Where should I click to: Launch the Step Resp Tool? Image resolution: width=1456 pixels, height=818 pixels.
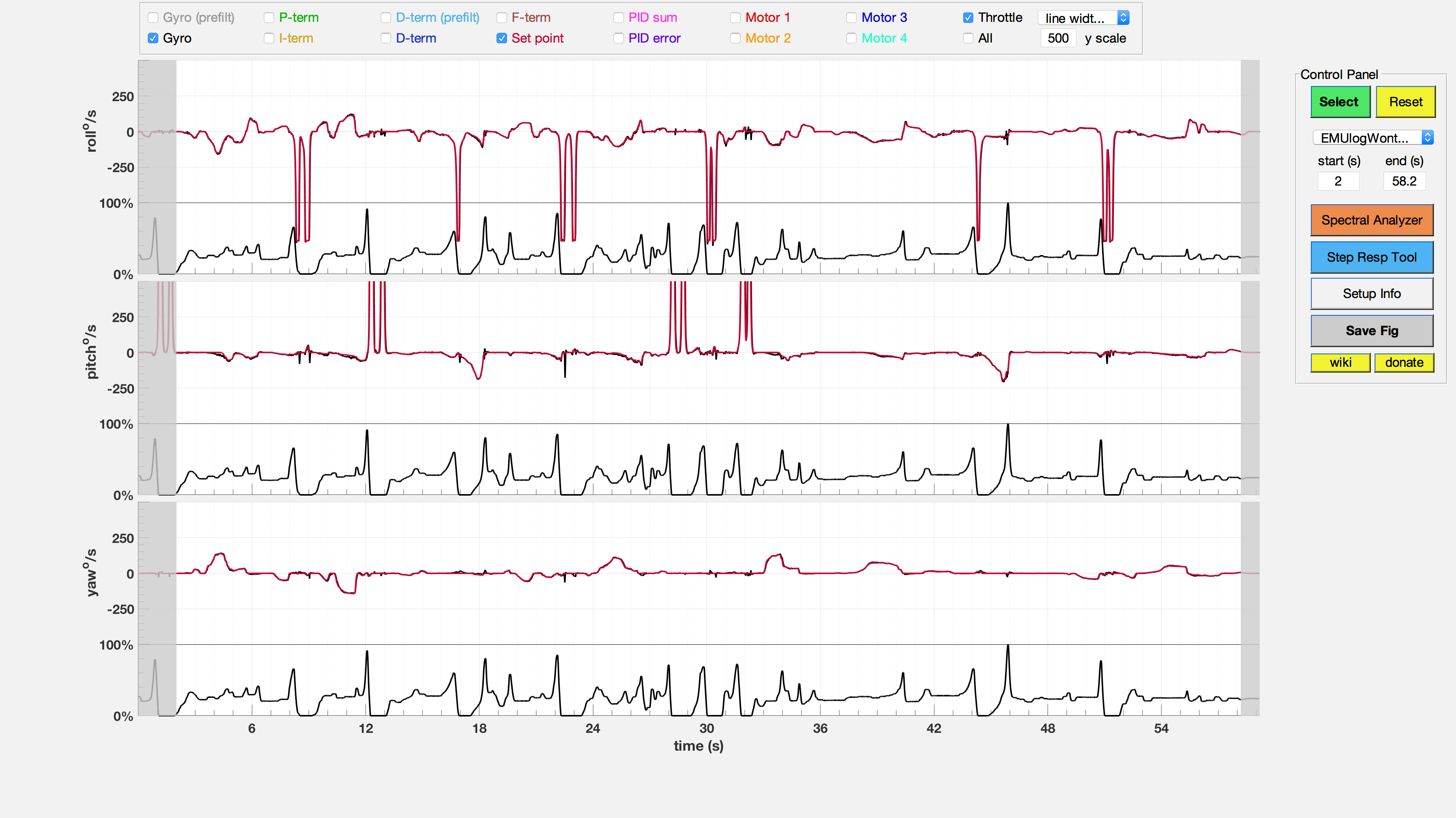[x=1372, y=258]
